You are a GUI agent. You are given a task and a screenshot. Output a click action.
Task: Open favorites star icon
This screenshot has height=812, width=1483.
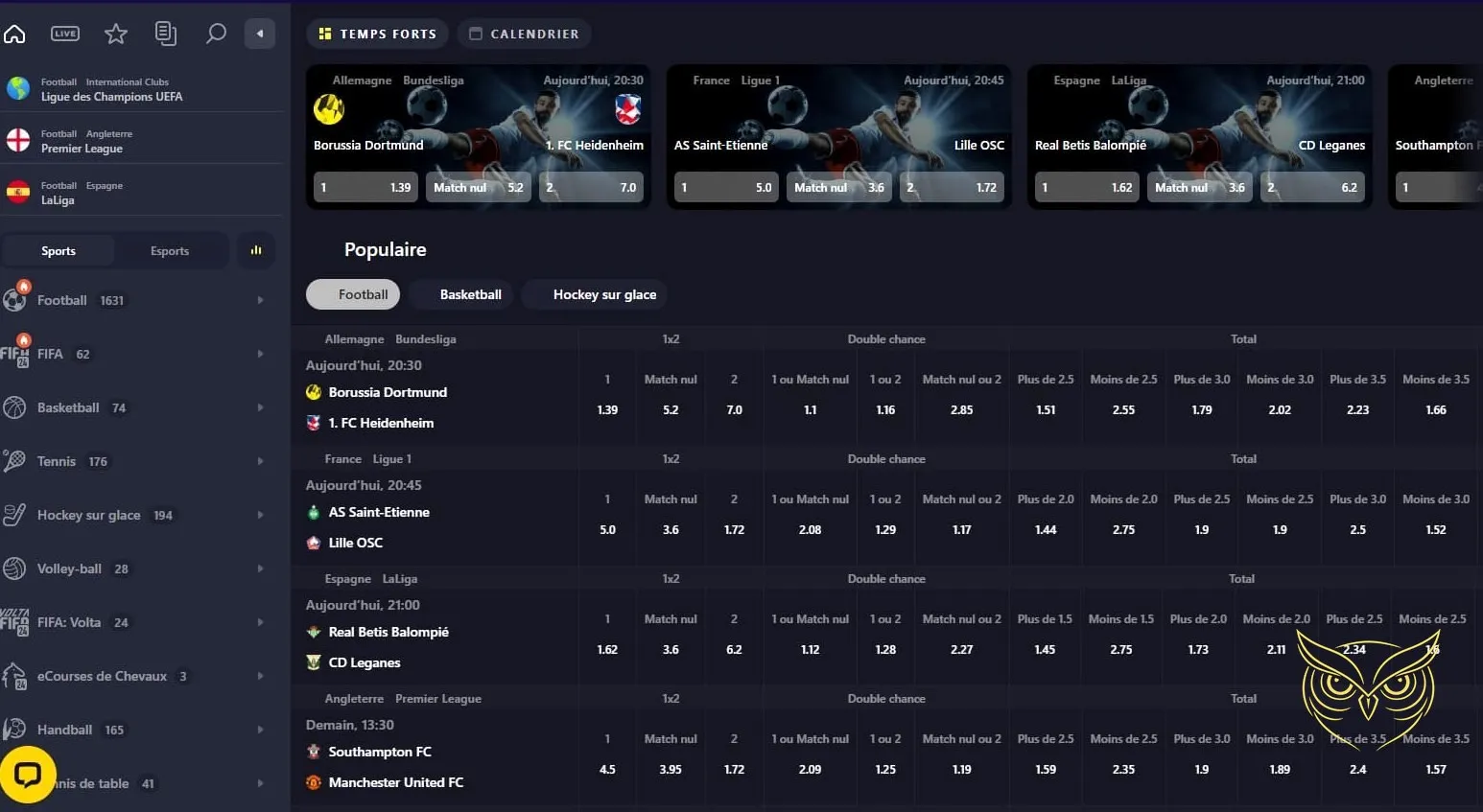(116, 35)
